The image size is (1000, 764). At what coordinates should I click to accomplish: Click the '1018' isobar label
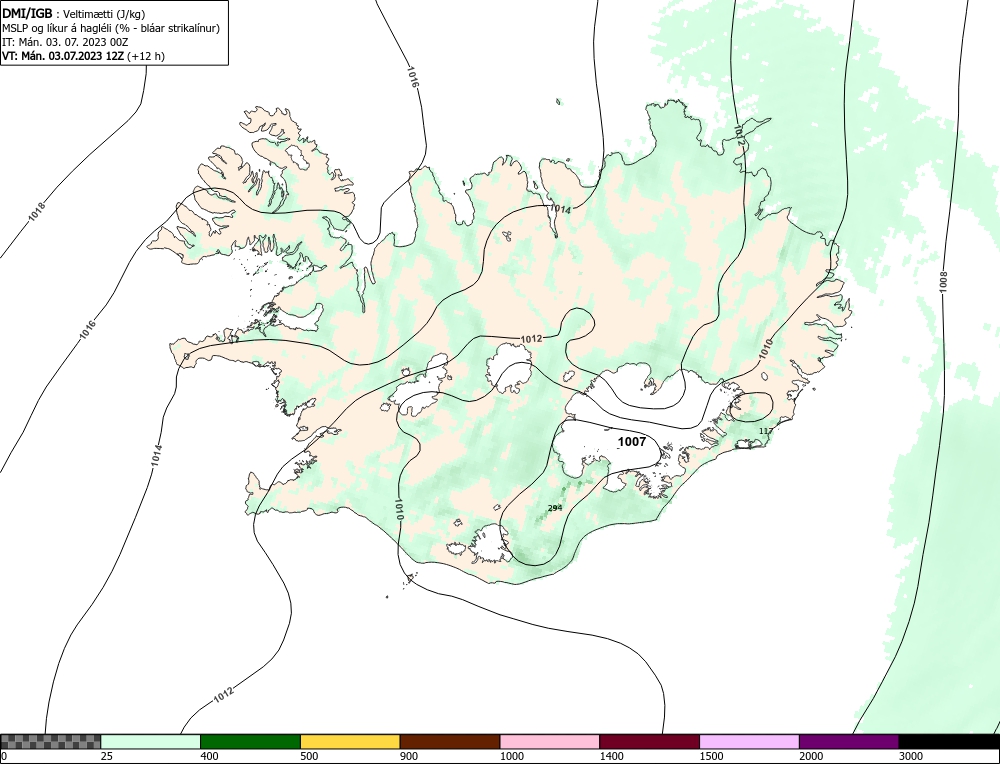38,212
